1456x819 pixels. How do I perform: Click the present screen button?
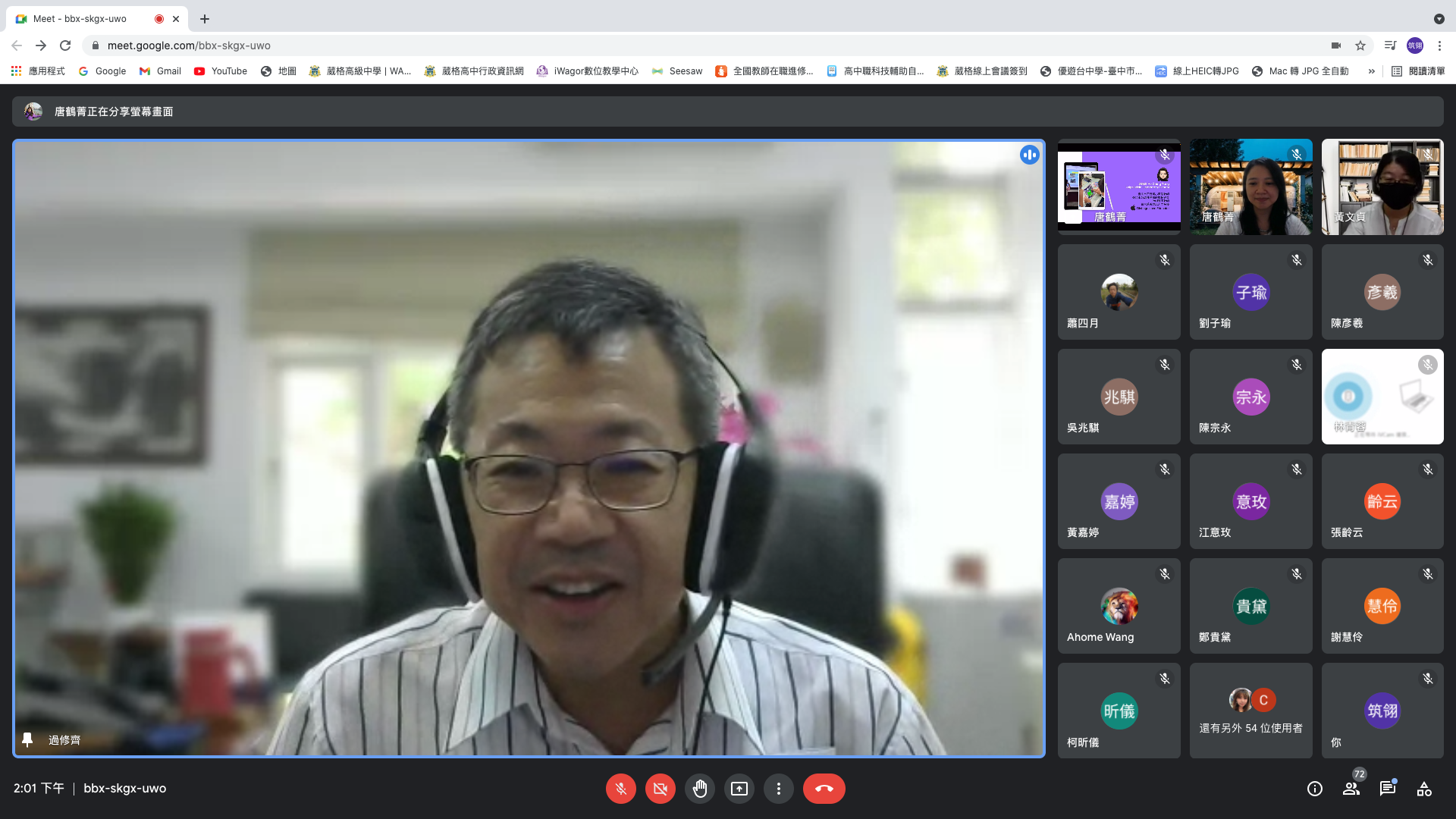[x=739, y=789]
